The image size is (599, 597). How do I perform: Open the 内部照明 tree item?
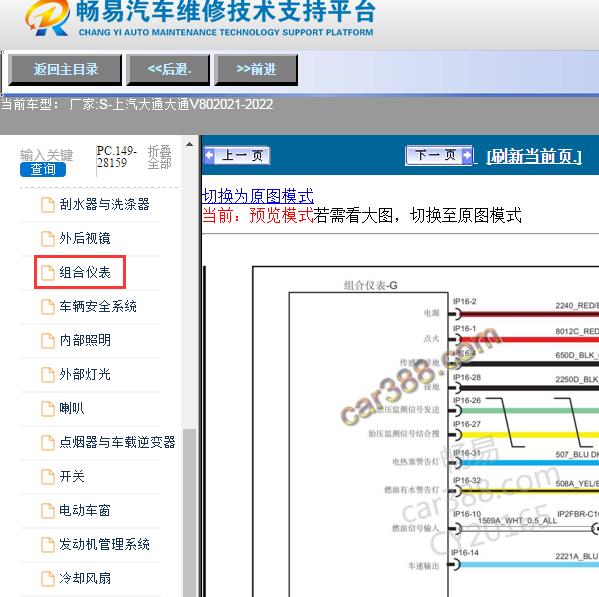[x=85, y=340]
